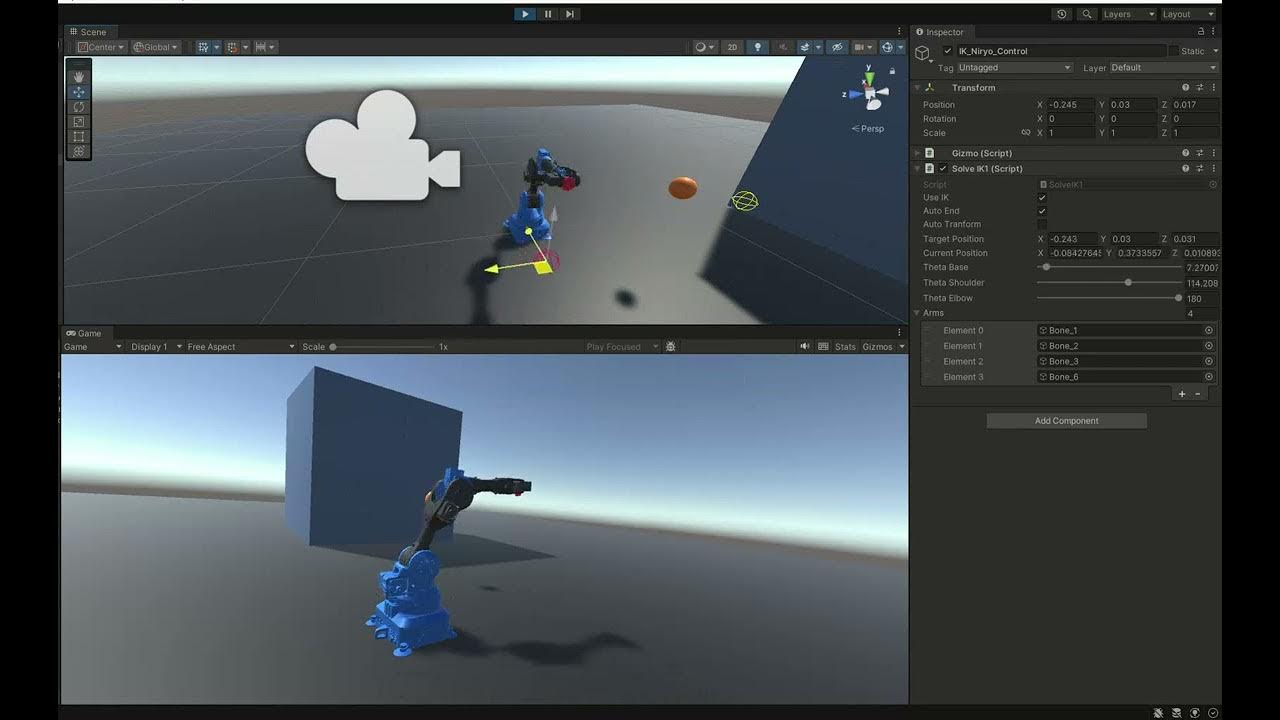The height and width of the screenshot is (720, 1280).
Task: Select the Scale tool
Action: (78, 121)
